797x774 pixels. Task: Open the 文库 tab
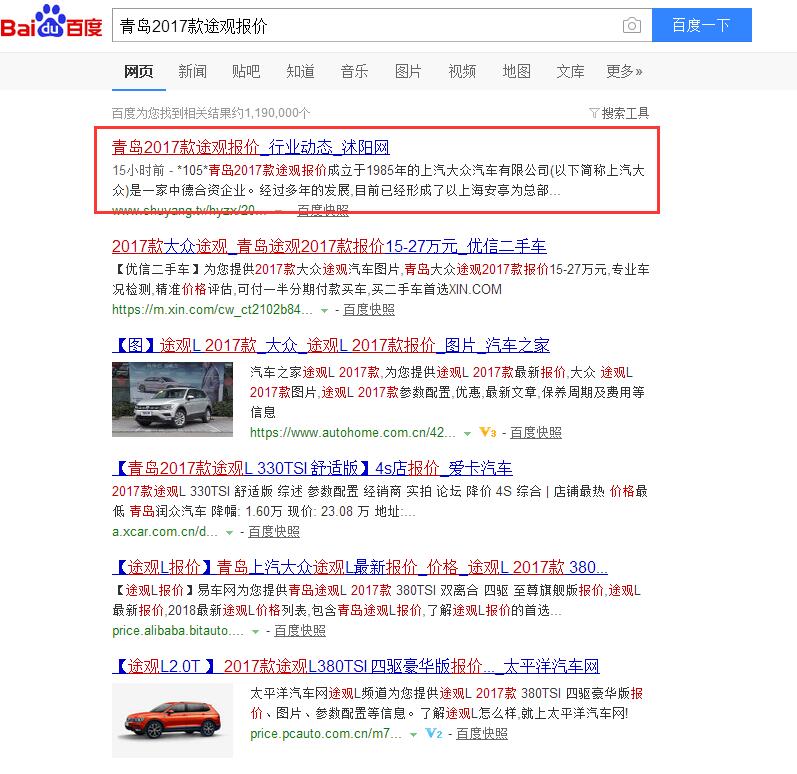pos(570,71)
